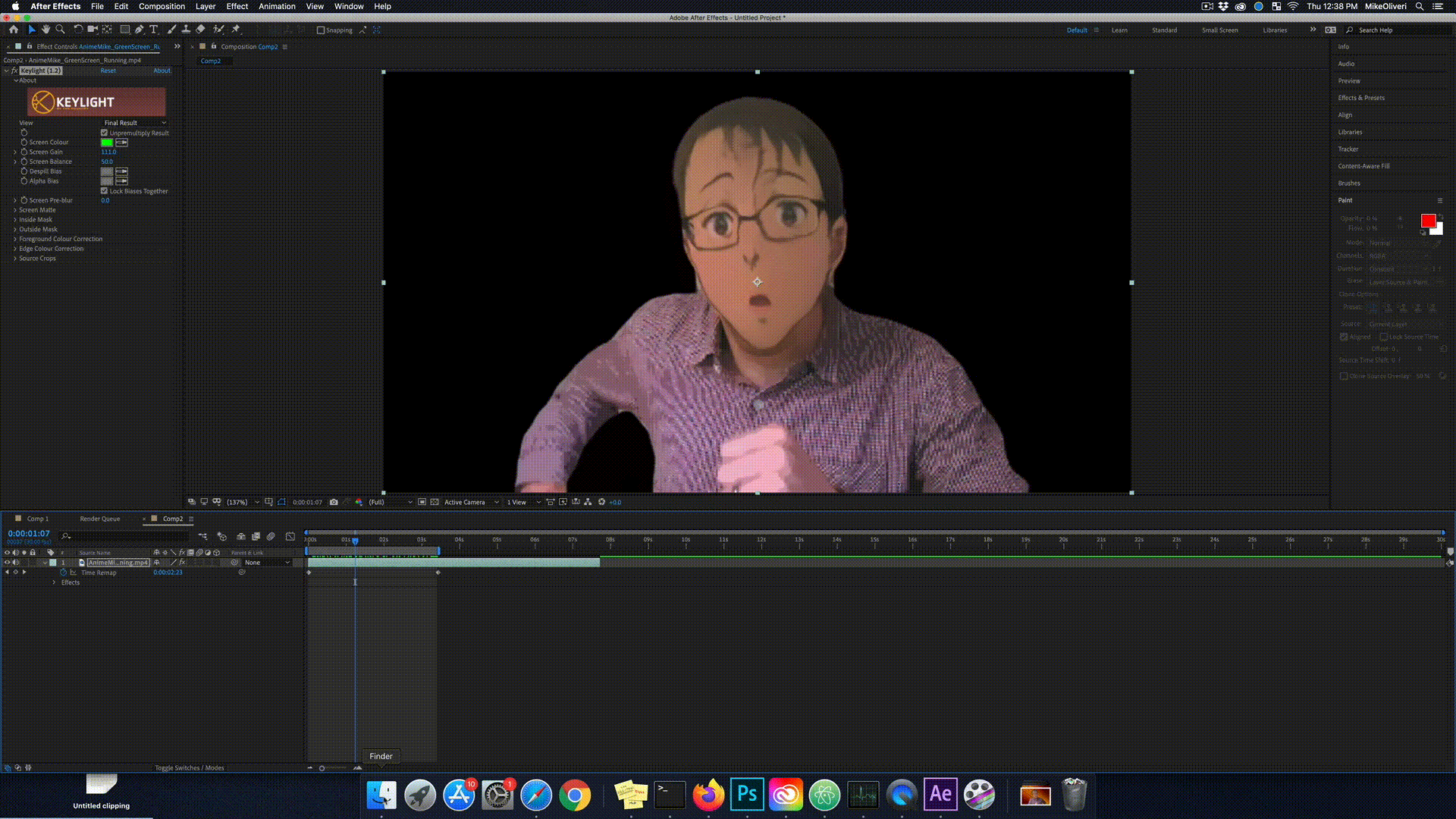Select the Horizontal Type tool
The image size is (1456, 819).
[154, 30]
